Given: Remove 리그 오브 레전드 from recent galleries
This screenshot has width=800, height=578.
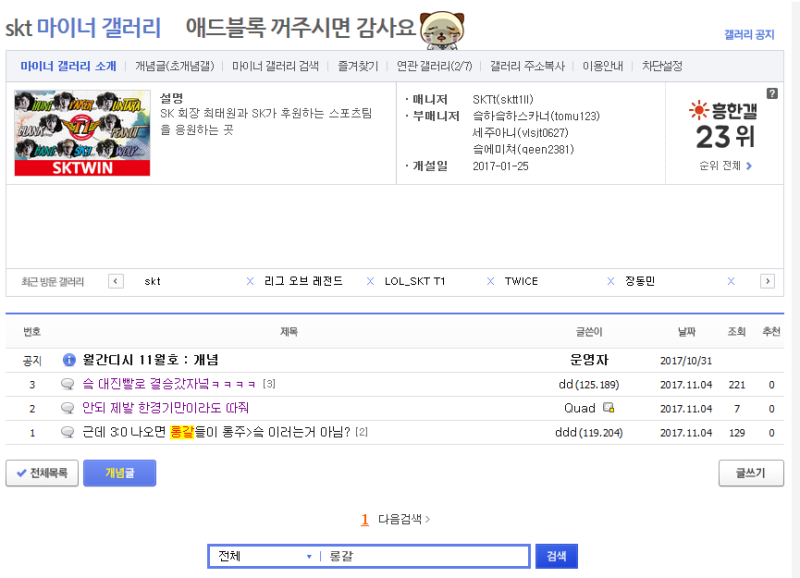Looking at the screenshot, I should [370, 281].
